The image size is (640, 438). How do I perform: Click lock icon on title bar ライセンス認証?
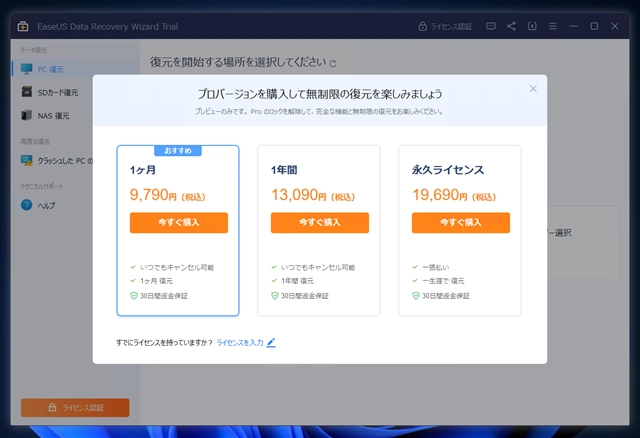[422, 26]
